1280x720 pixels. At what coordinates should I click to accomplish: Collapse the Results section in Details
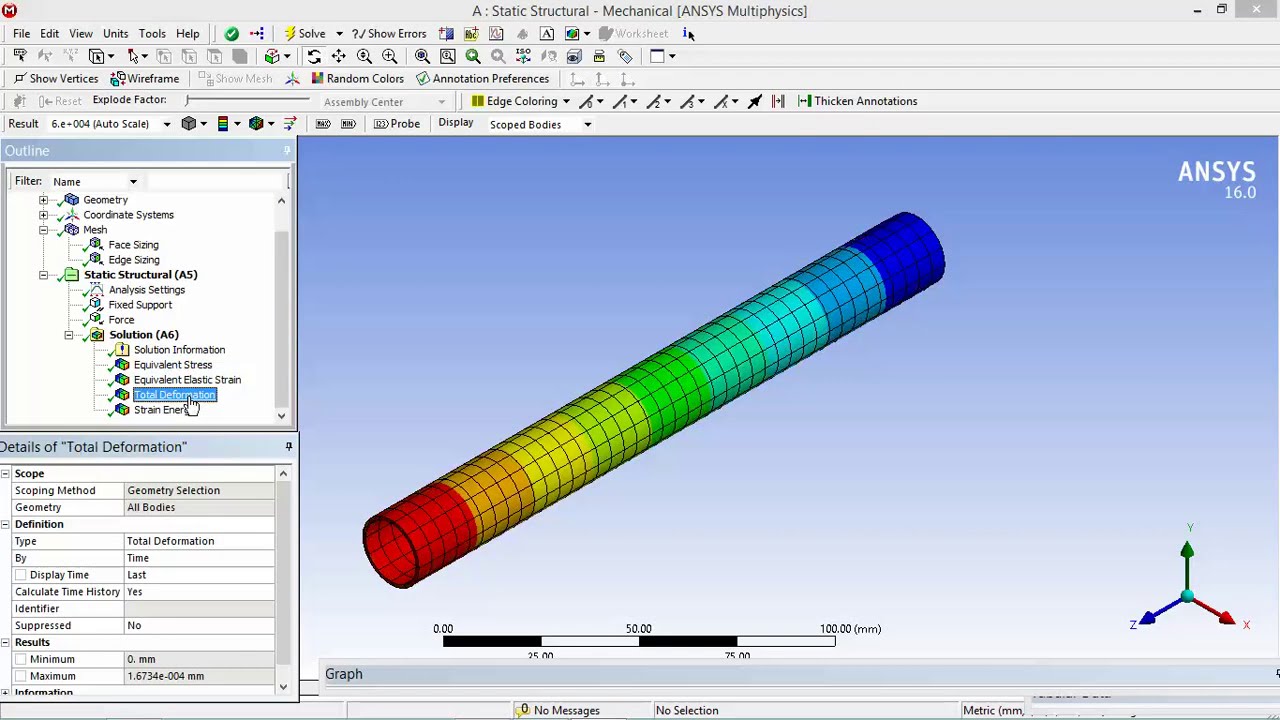pyautogui.click(x=6, y=642)
